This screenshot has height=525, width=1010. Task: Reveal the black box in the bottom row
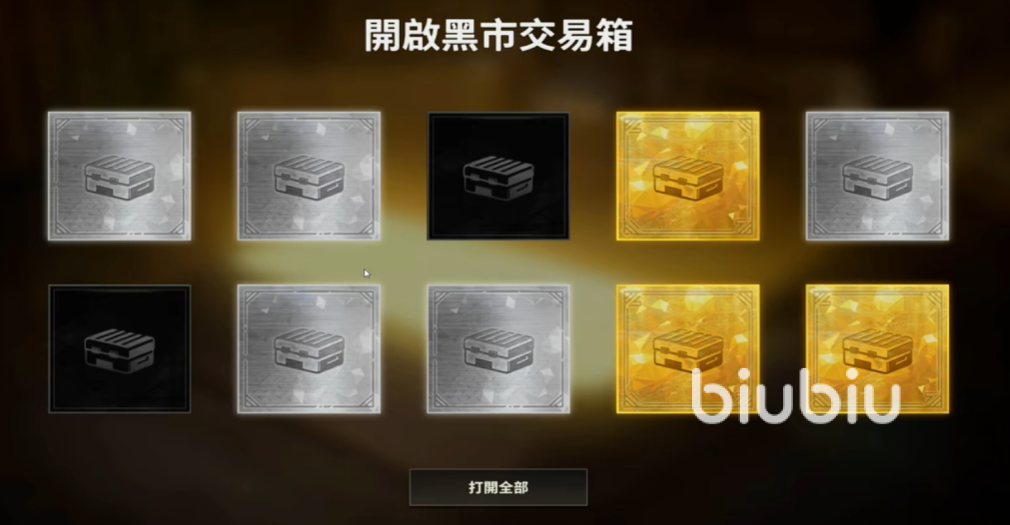click(119, 348)
